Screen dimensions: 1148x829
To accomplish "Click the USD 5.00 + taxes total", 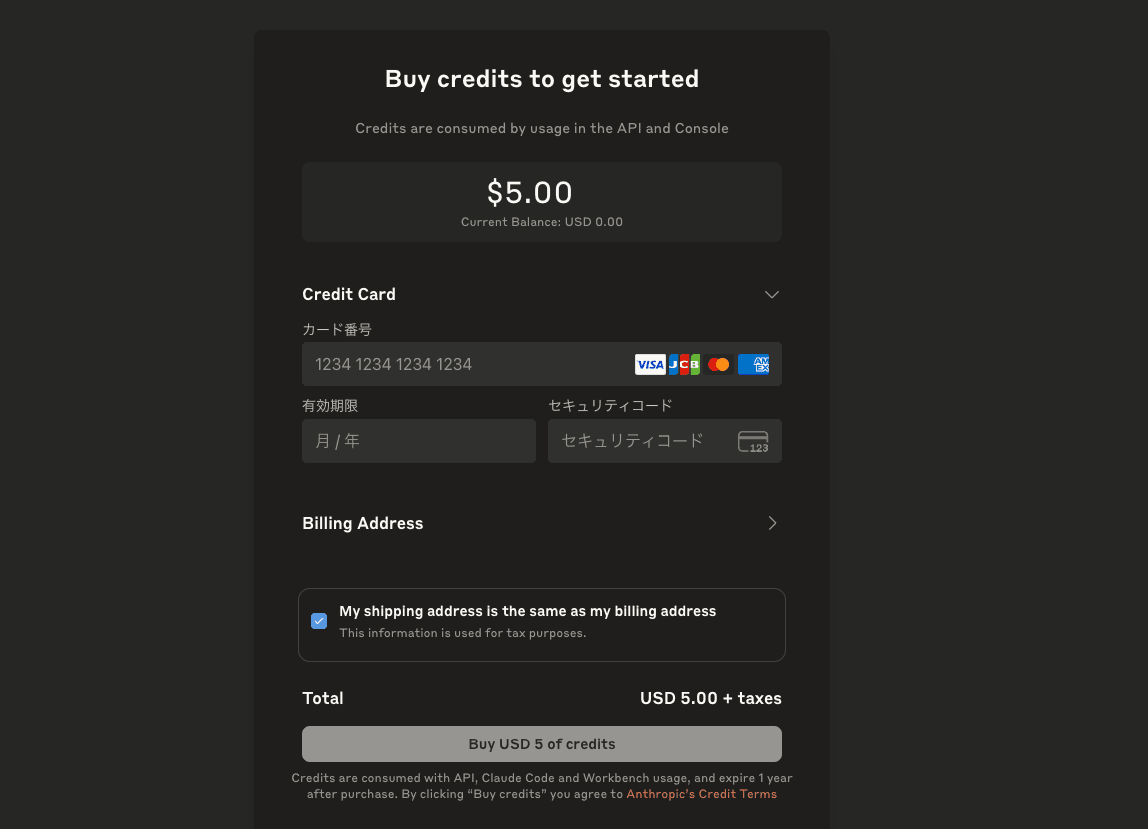I will pyautogui.click(x=710, y=698).
